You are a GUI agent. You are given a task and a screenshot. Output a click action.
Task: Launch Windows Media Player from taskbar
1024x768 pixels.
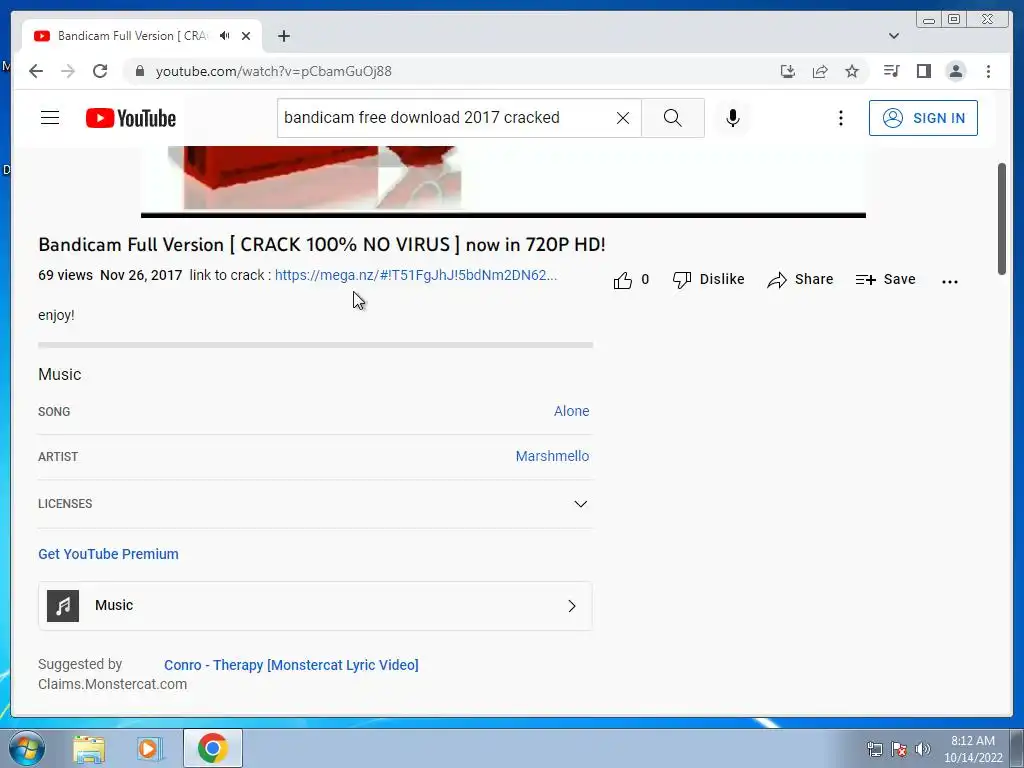pos(150,748)
